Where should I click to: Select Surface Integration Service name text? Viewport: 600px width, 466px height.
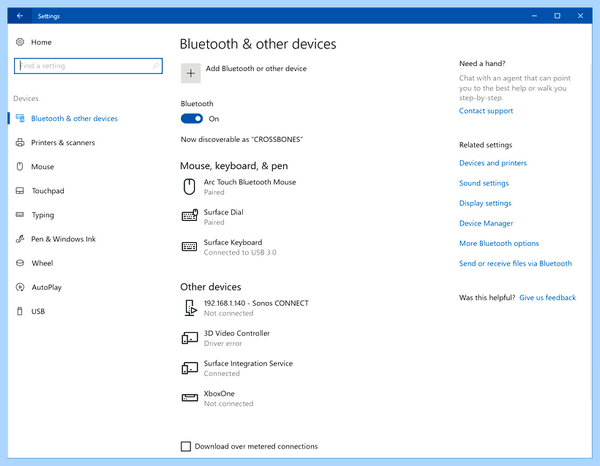tap(248, 363)
